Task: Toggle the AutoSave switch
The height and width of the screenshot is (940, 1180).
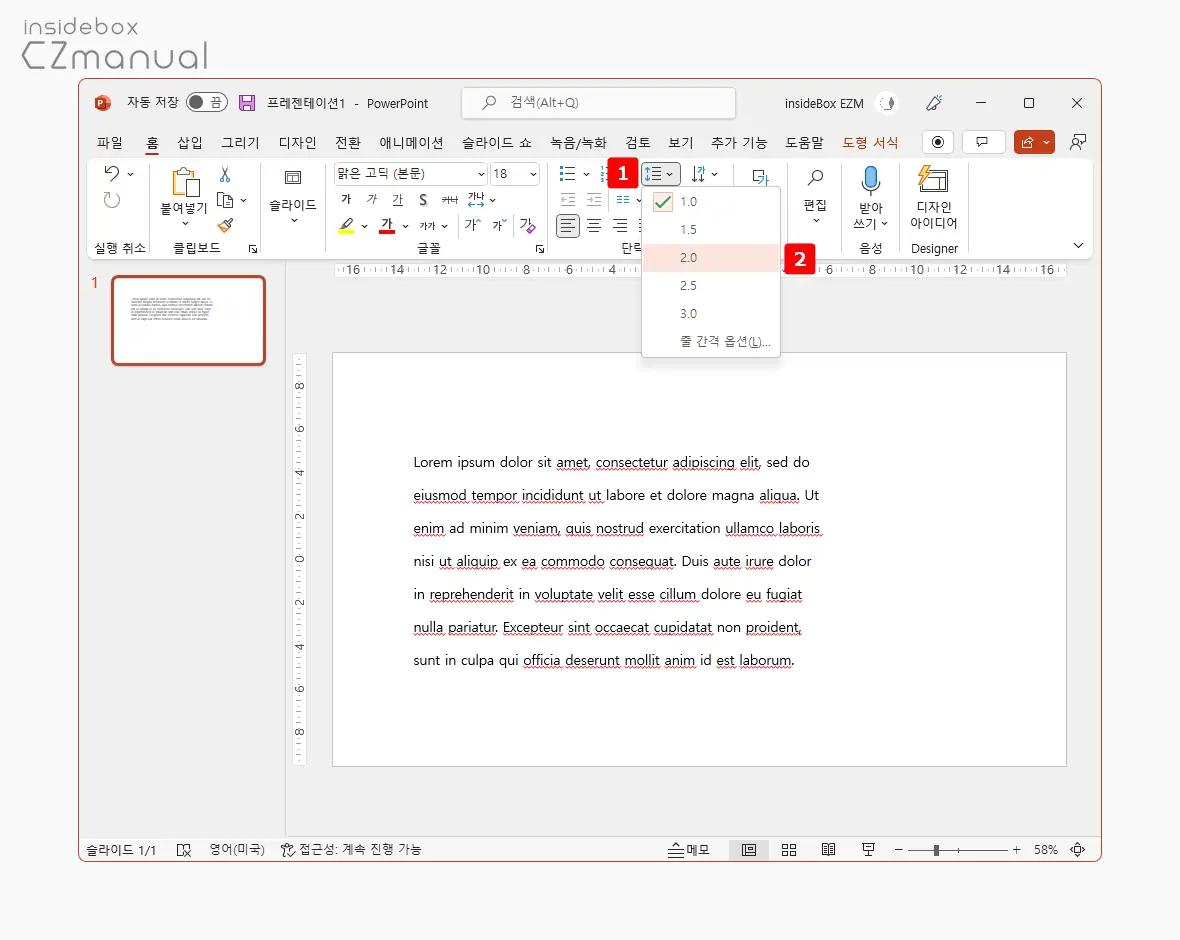Action: coord(207,103)
